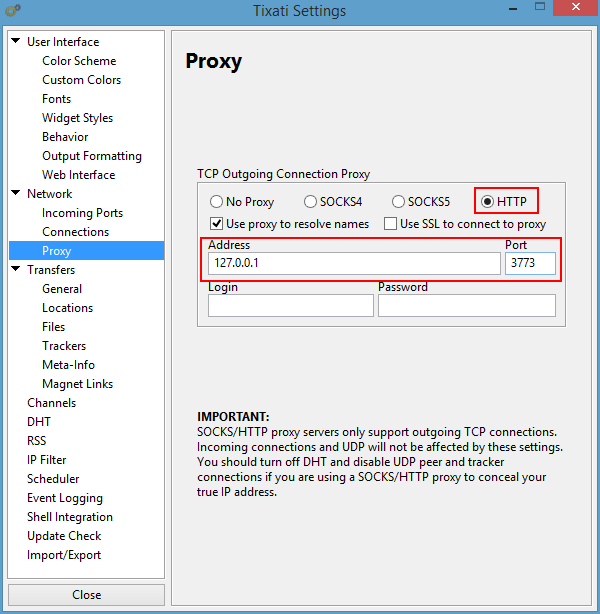
Task: Open Event Logging settings
Action: [x=65, y=498]
